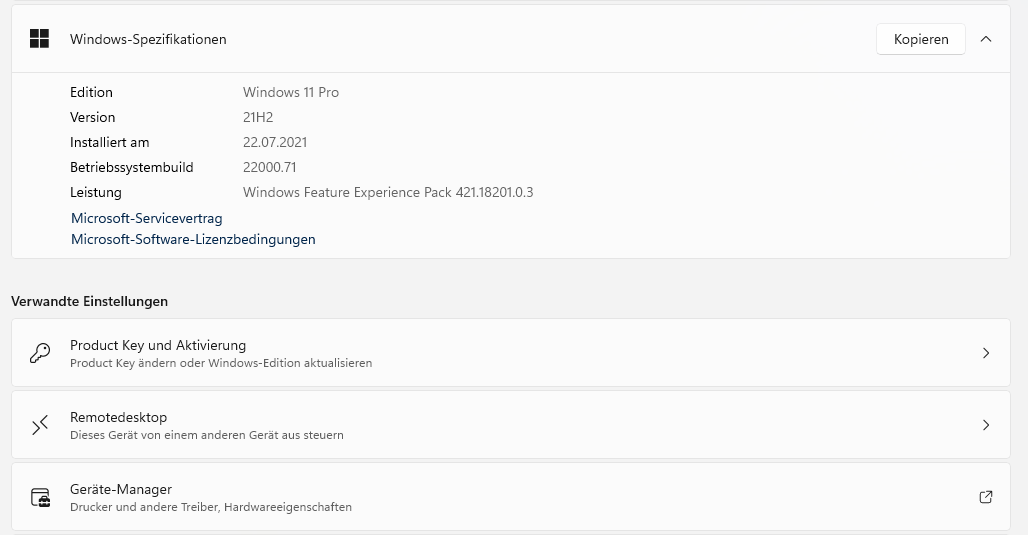Click the key icon for Product Key
Screen dimensions: 1028x535
40,353
